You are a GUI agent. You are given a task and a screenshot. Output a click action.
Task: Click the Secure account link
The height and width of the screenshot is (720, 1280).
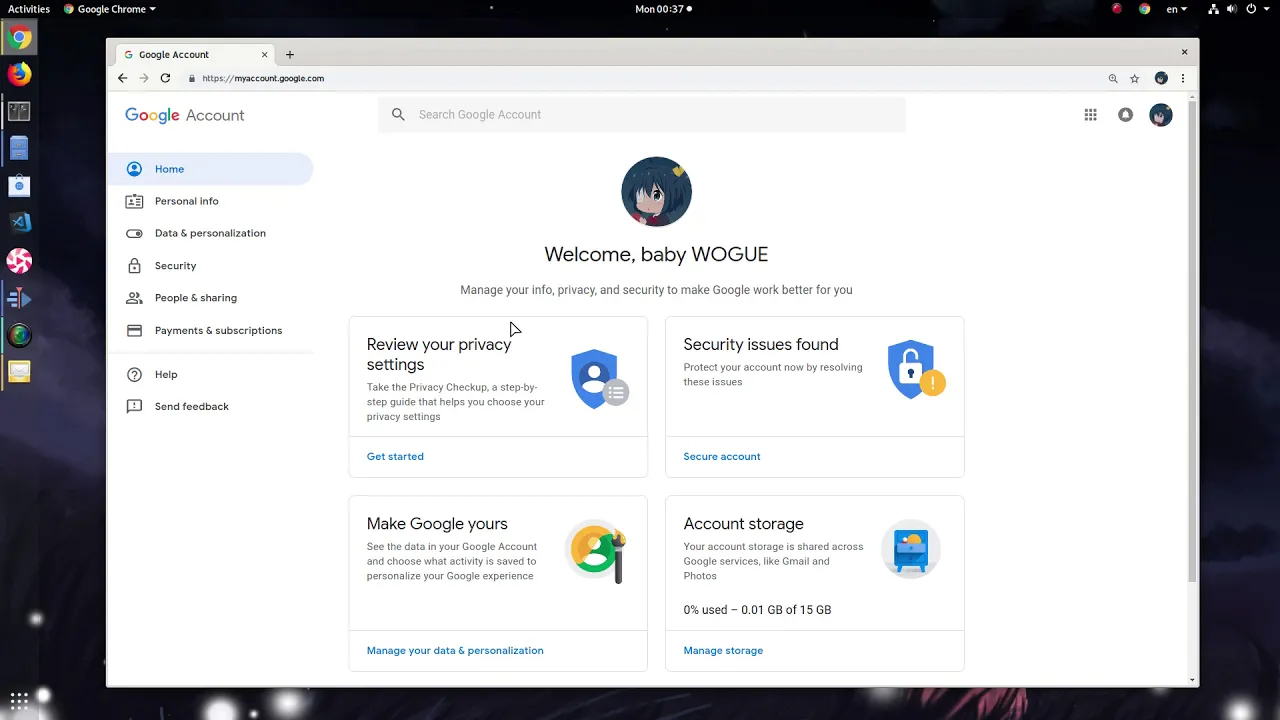point(722,456)
